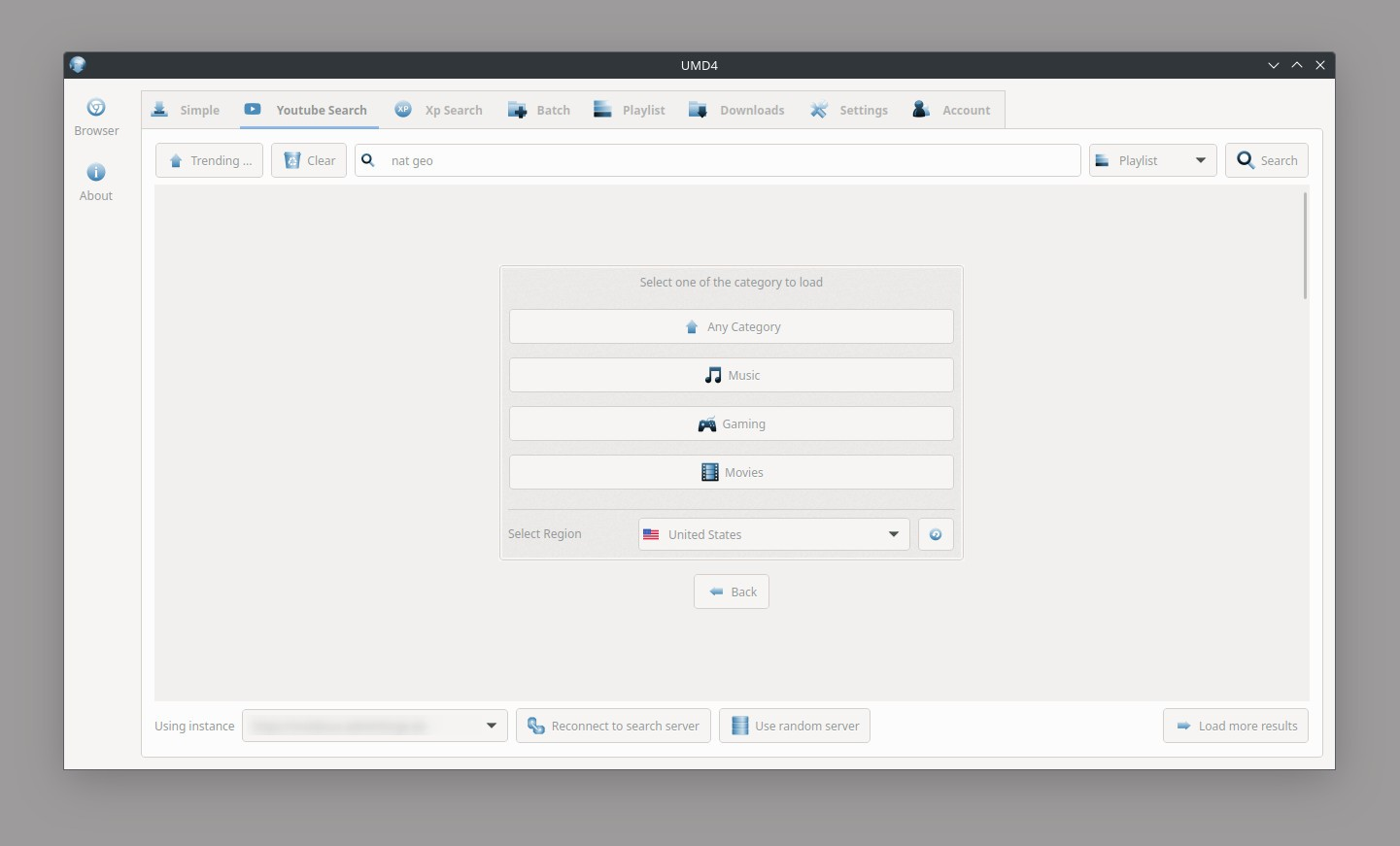Open the Browser sidebar icon
This screenshot has width=1400, height=846.
click(96, 108)
